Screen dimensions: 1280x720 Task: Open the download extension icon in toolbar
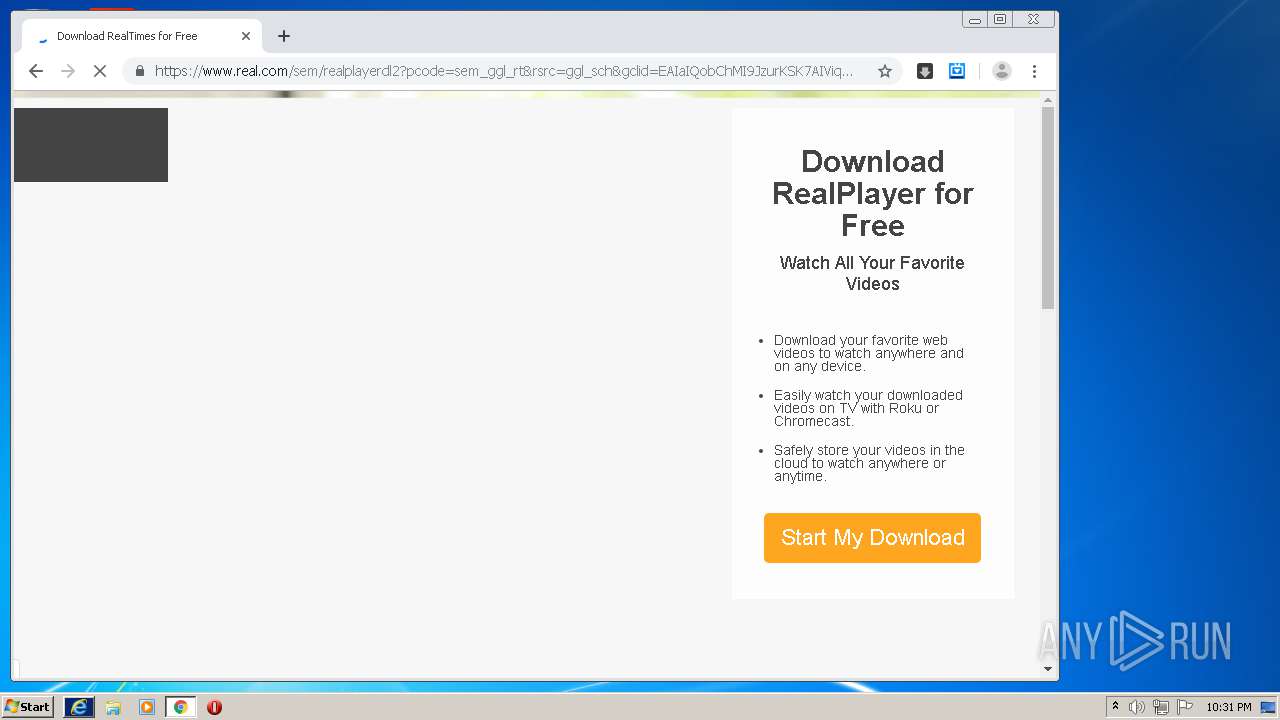pyautogui.click(x=925, y=71)
